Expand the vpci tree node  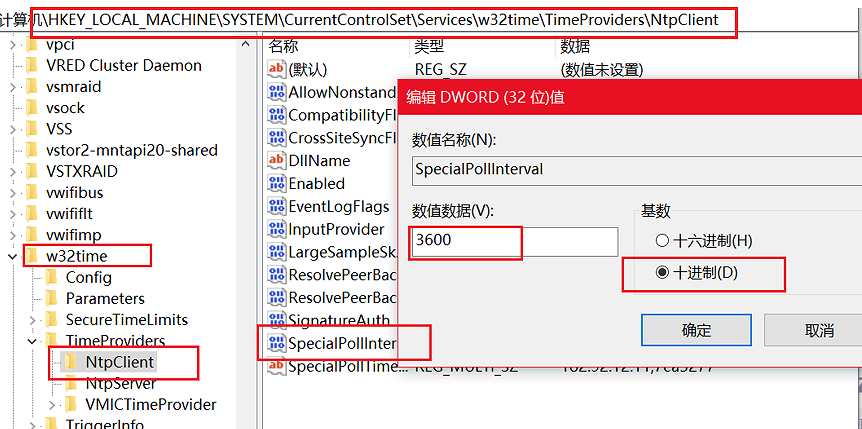point(11,44)
